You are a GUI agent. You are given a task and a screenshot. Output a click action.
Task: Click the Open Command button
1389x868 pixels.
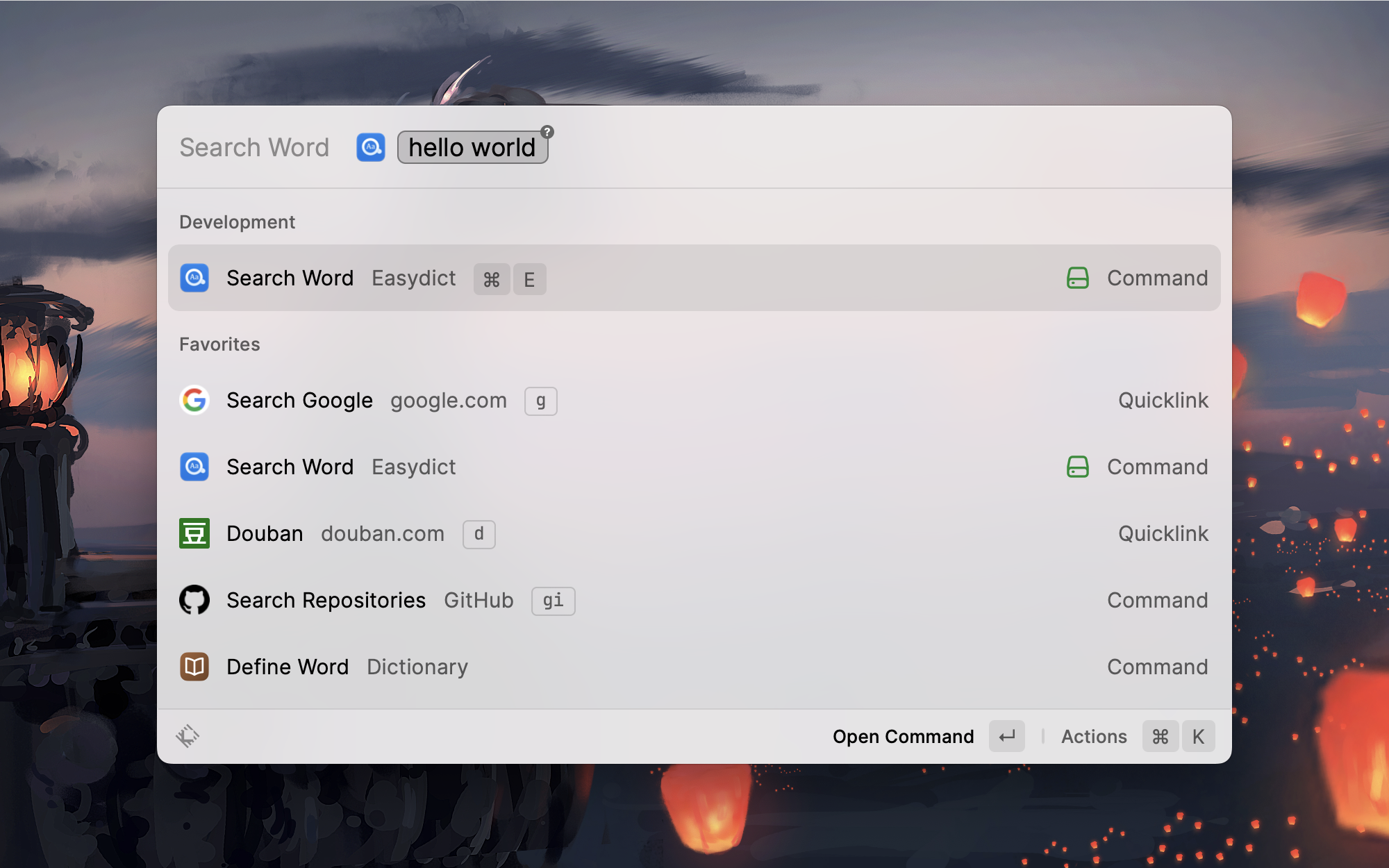pyautogui.click(x=928, y=736)
